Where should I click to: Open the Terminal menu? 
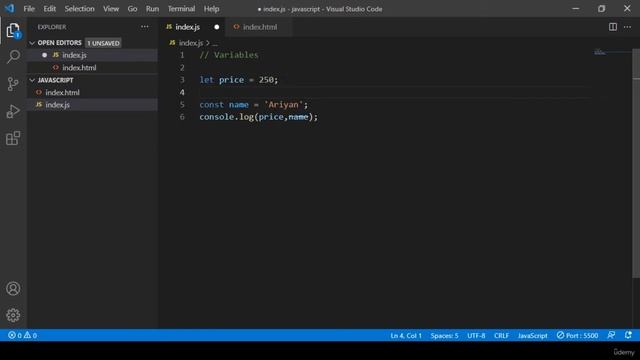tap(181, 9)
